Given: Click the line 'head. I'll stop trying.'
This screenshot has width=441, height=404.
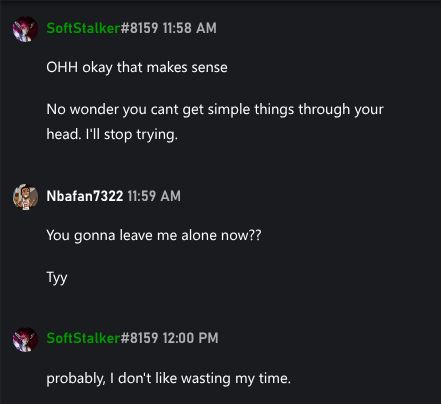Looking at the screenshot, I should point(112,135).
